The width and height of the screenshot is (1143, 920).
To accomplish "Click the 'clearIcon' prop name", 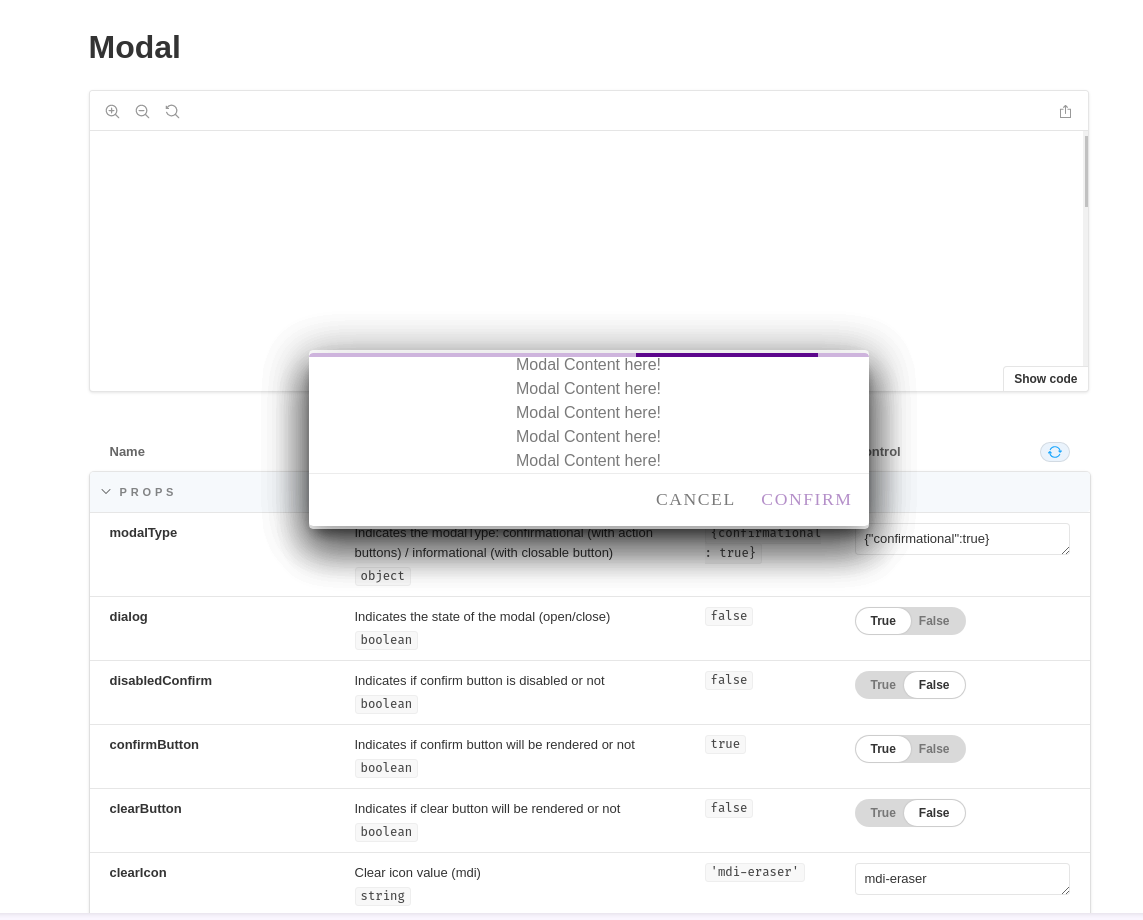I will [x=138, y=873].
